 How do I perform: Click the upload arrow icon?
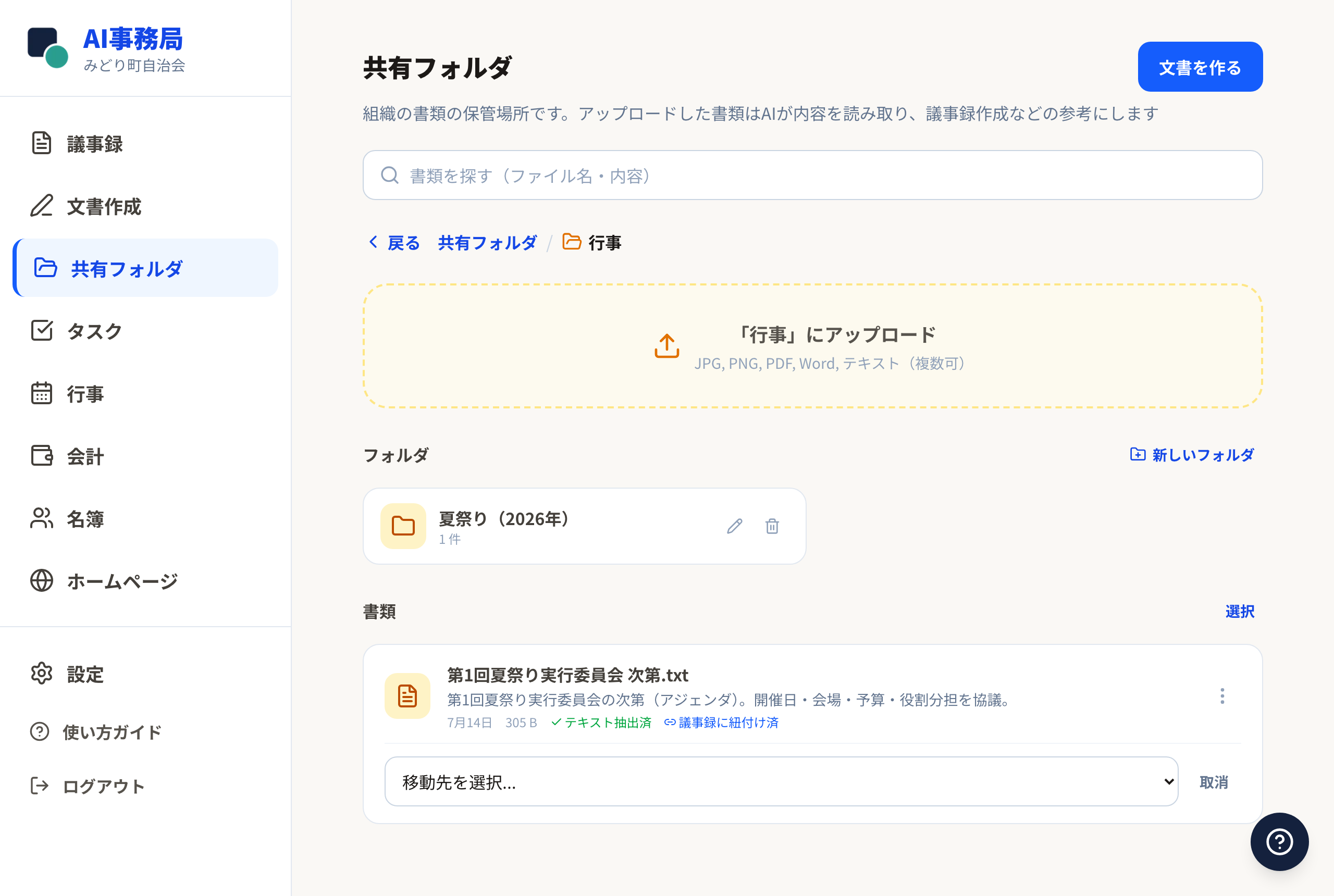(x=666, y=346)
